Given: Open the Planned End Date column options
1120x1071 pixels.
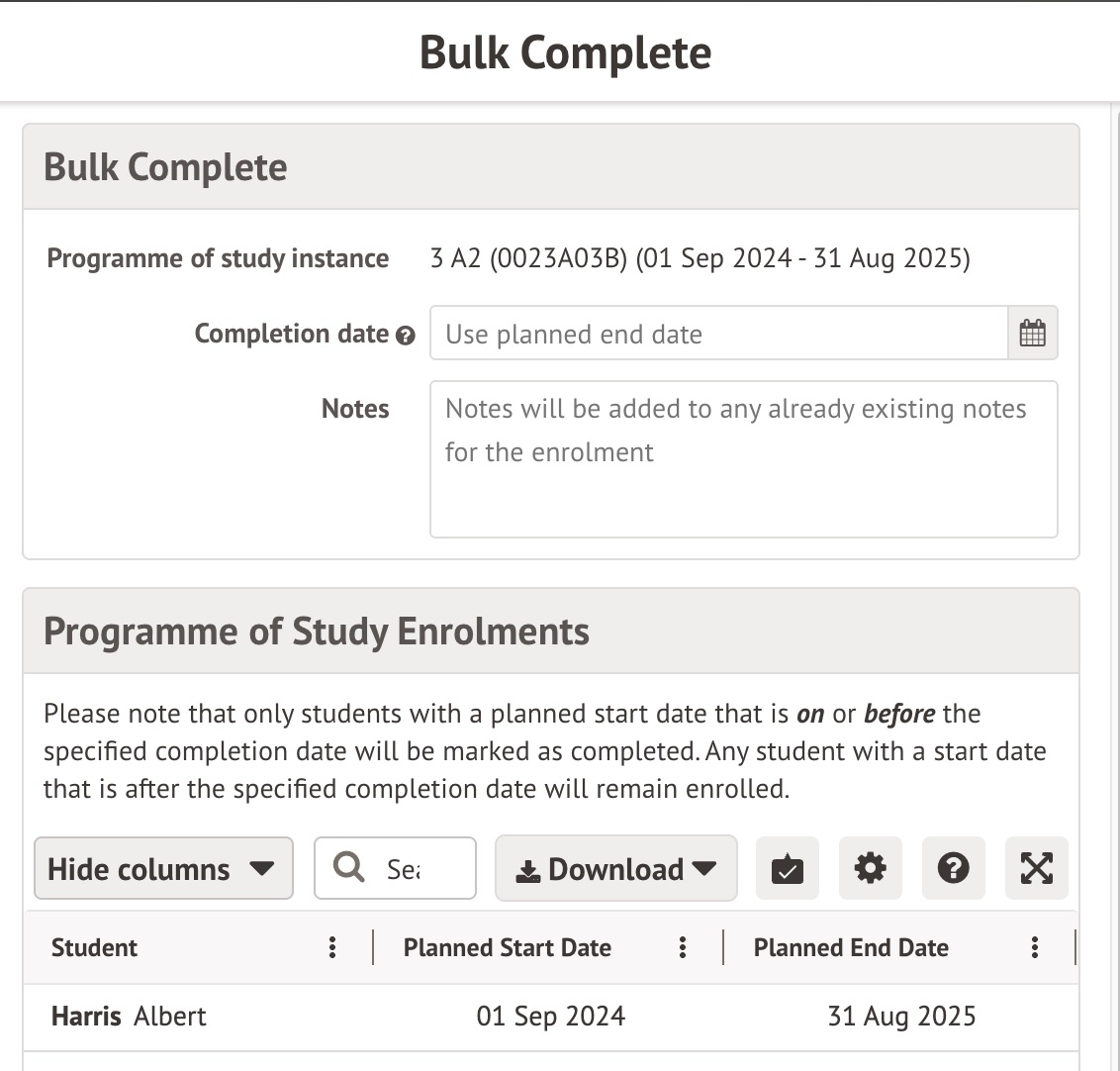Looking at the screenshot, I should 1034,947.
